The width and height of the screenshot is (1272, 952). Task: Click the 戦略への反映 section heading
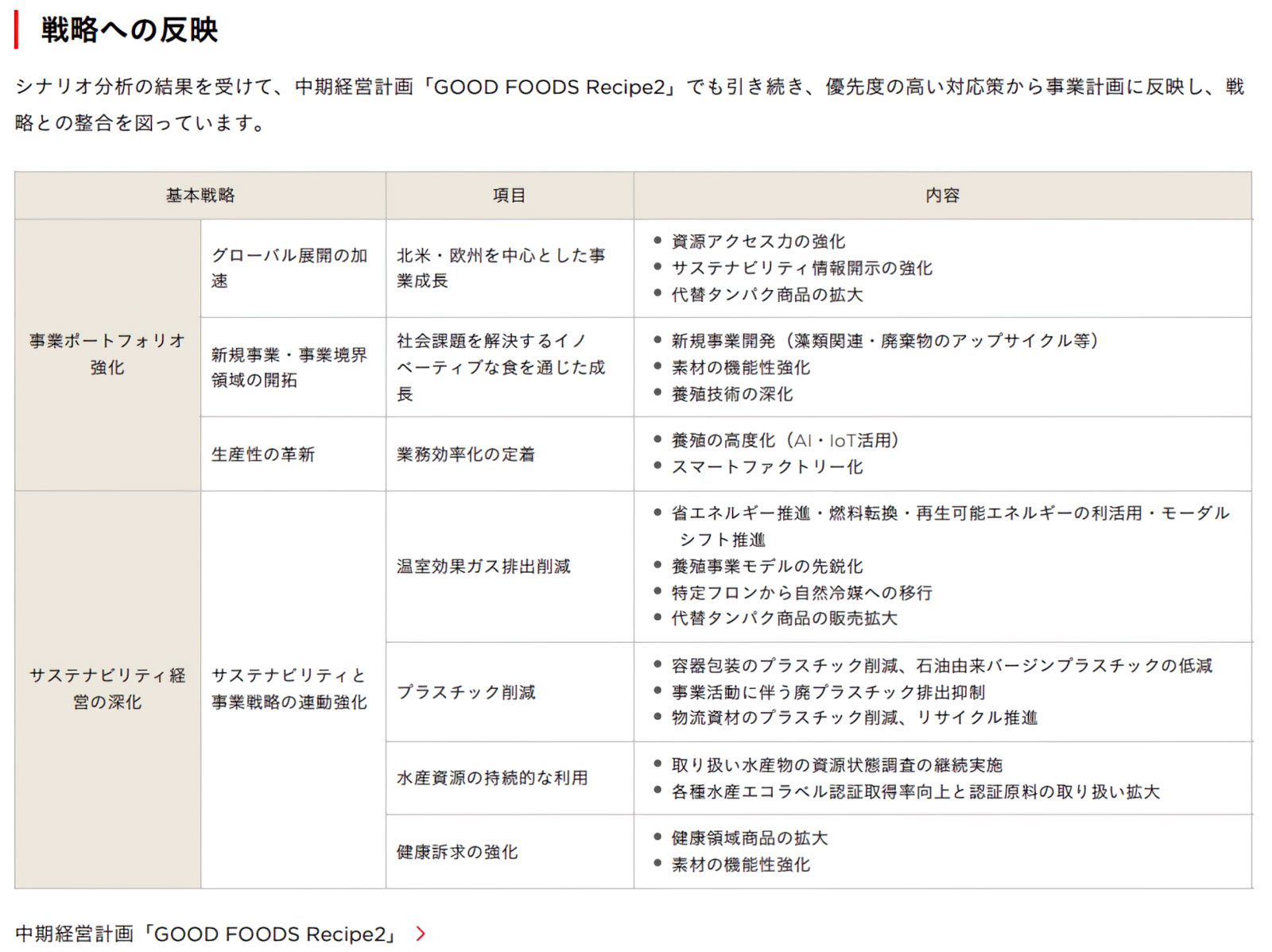tap(130, 30)
